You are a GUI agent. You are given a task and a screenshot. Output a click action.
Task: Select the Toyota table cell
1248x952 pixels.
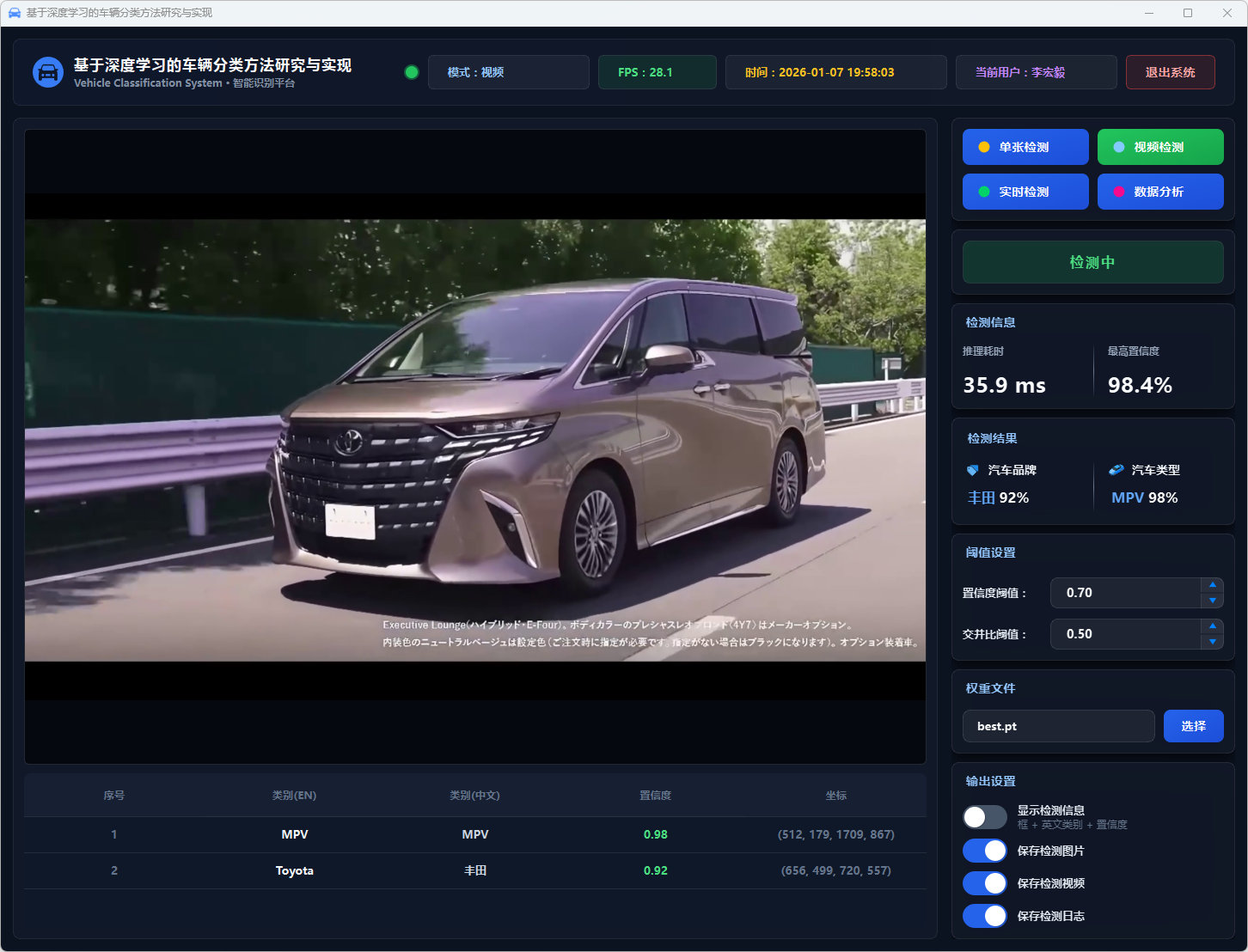pyautogui.click(x=295, y=870)
